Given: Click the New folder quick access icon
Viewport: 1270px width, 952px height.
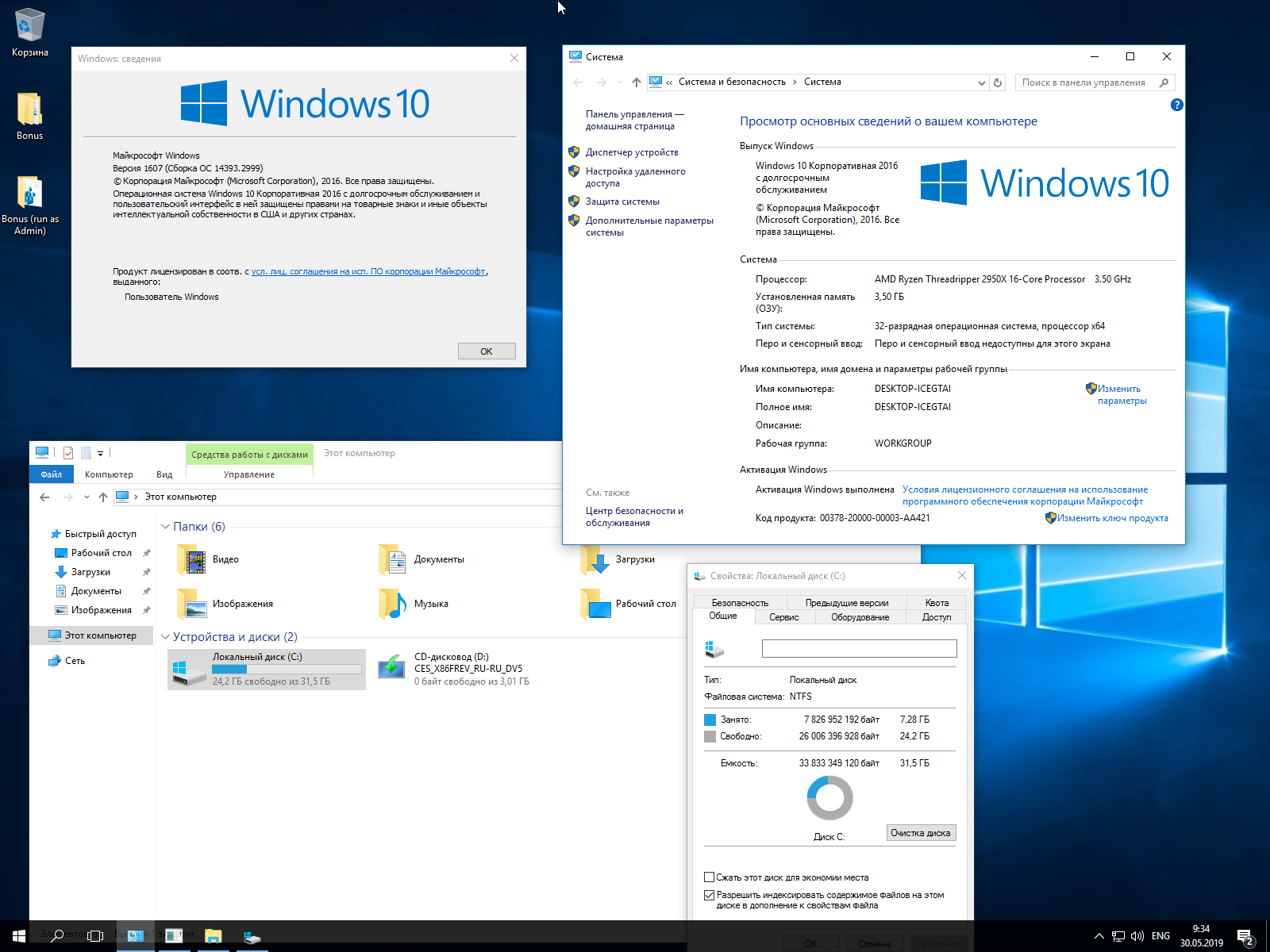Looking at the screenshot, I should click(86, 453).
